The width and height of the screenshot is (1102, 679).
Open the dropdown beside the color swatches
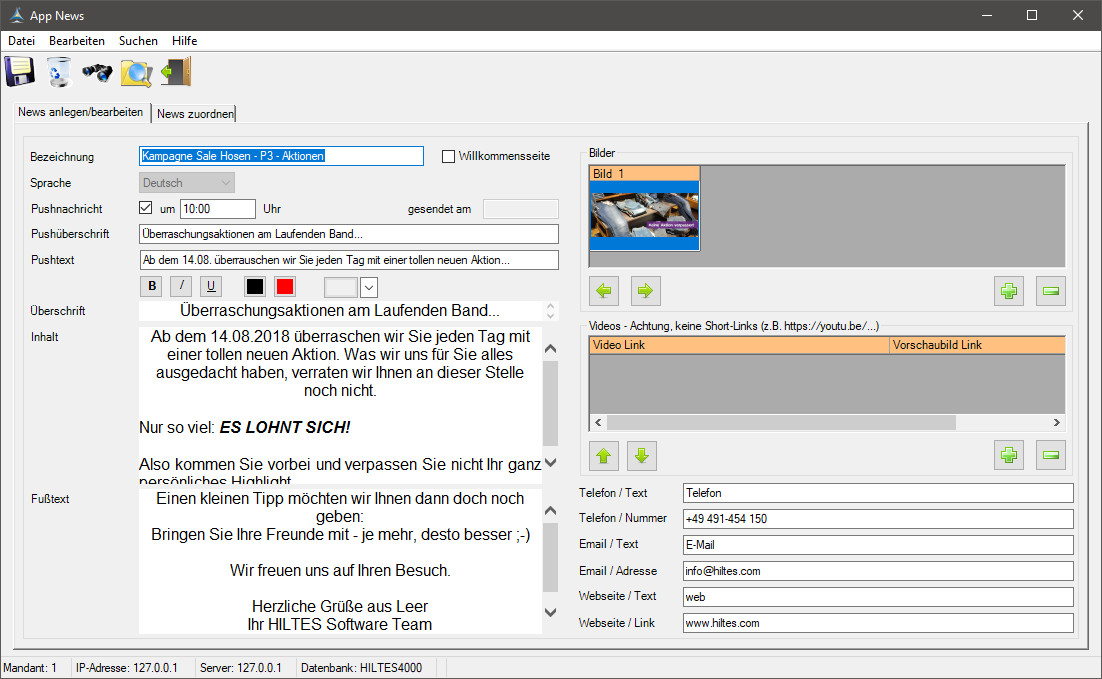click(368, 287)
